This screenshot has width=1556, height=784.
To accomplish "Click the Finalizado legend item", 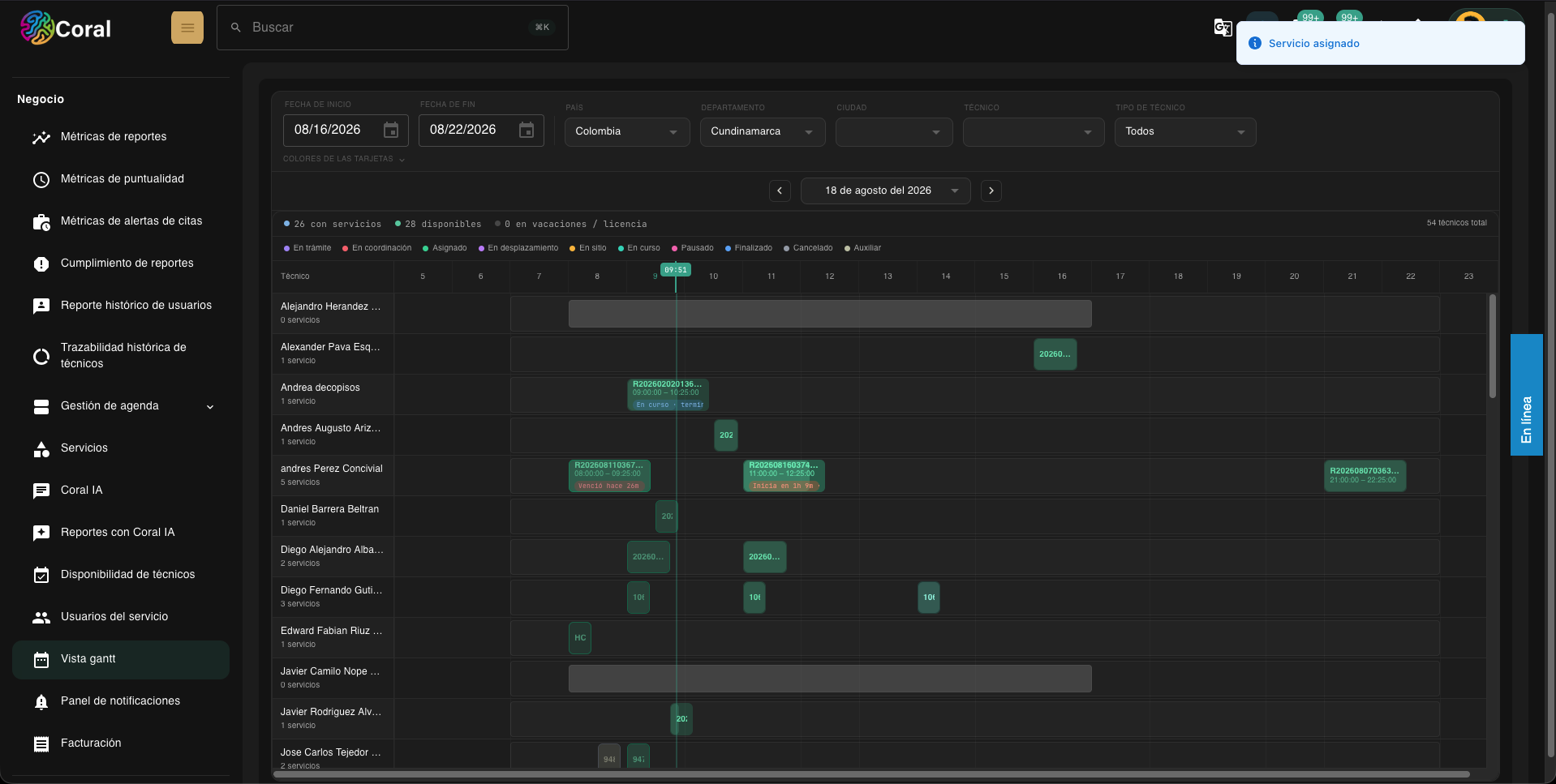I will pyautogui.click(x=749, y=248).
